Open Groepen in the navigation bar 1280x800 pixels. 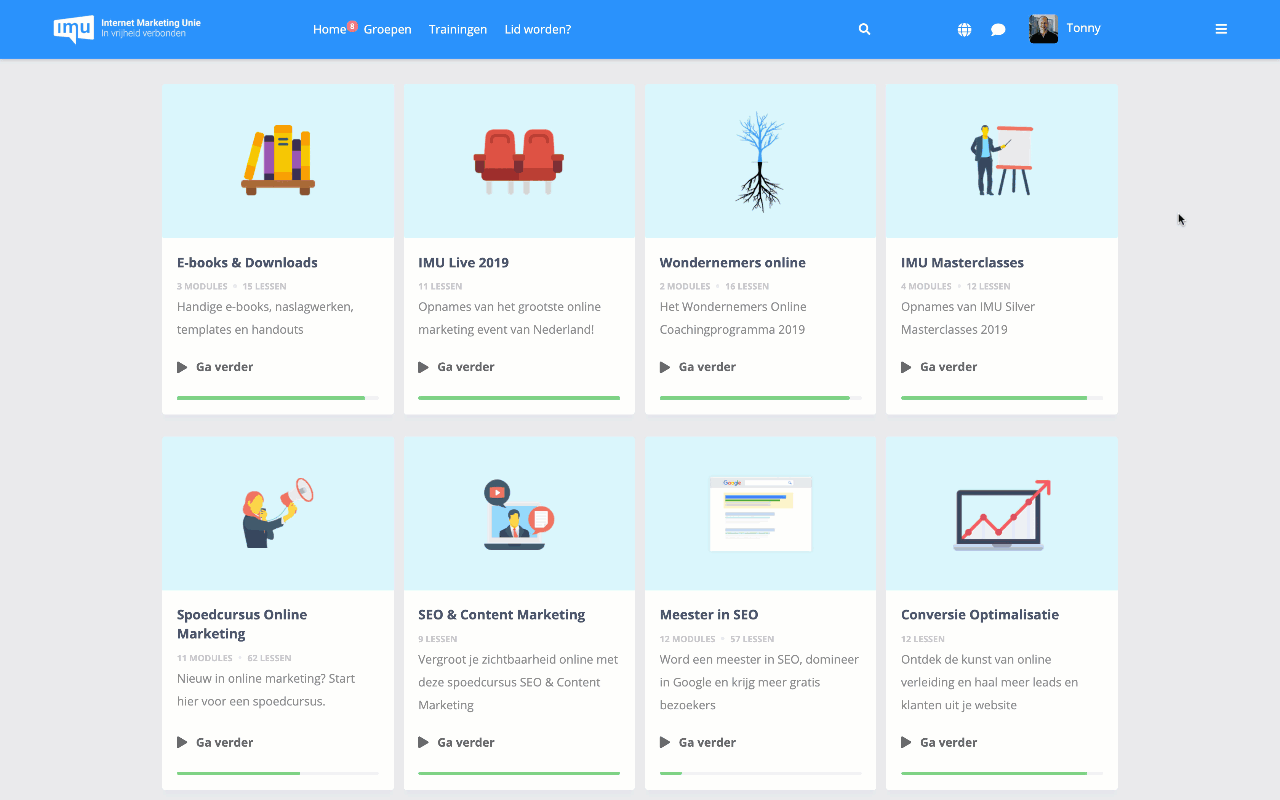387,29
